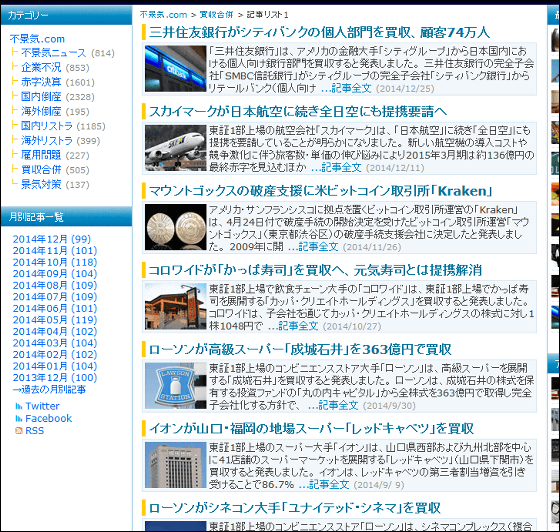Open the 三井住友銀行 シティバンク article headline
This screenshot has width=560, height=532.
[319, 32]
